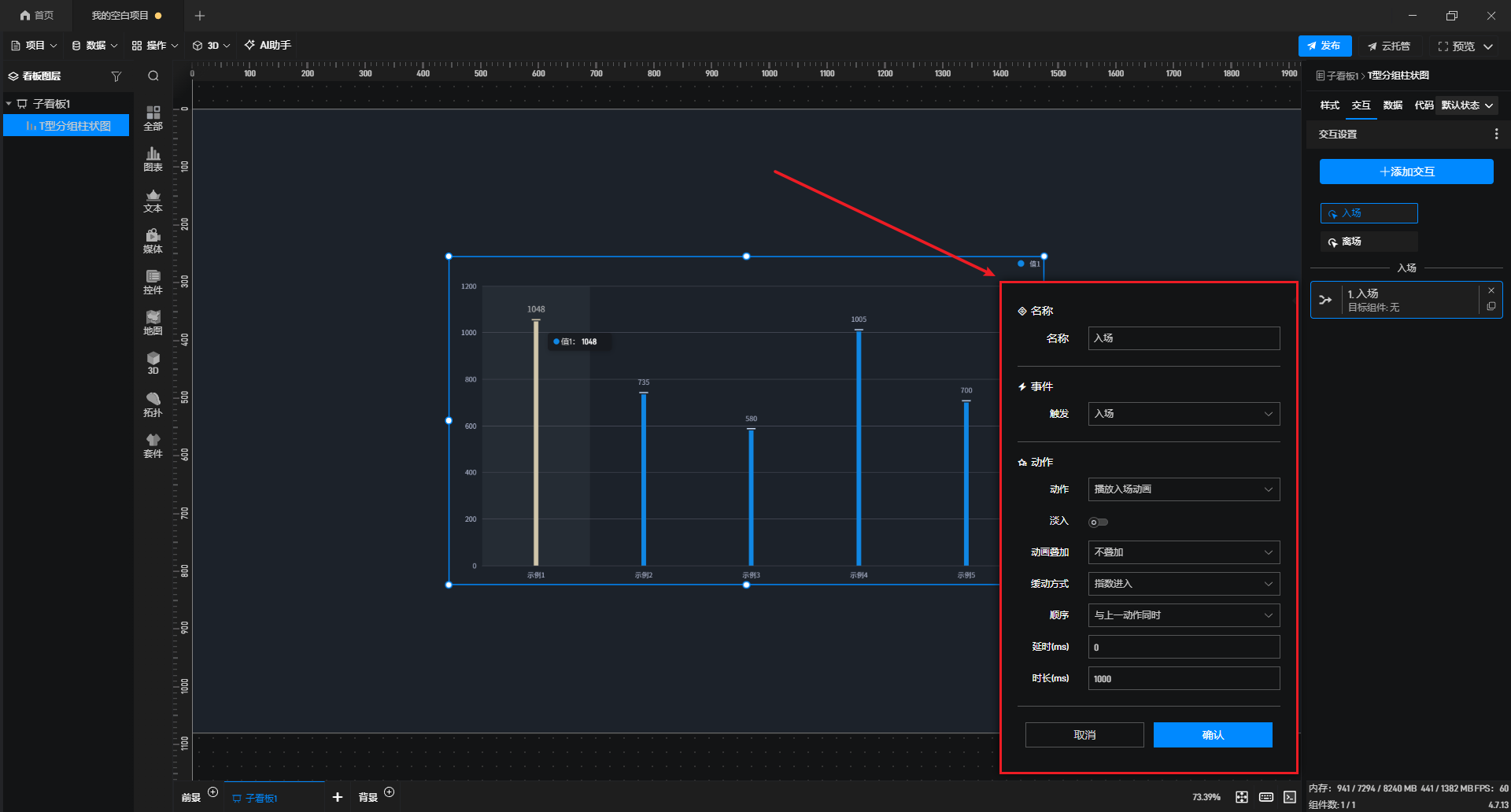
Task: Open the 数据 menu in the top toolbar
Action: pos(94,46)
